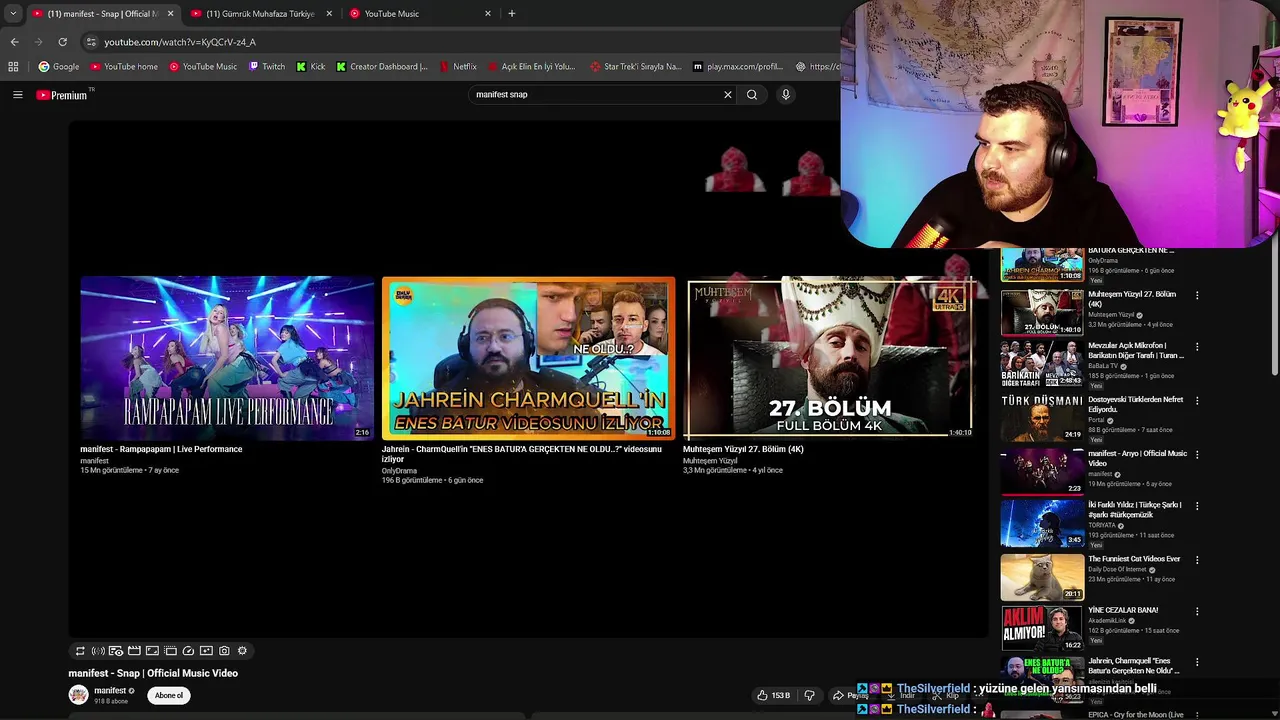Play the Muhteşem Yüzyıl 27. Bölüm end-screen video
The height and width of the screenshot is (720, 1280).
pyautogui.click(x=829, y=358)
